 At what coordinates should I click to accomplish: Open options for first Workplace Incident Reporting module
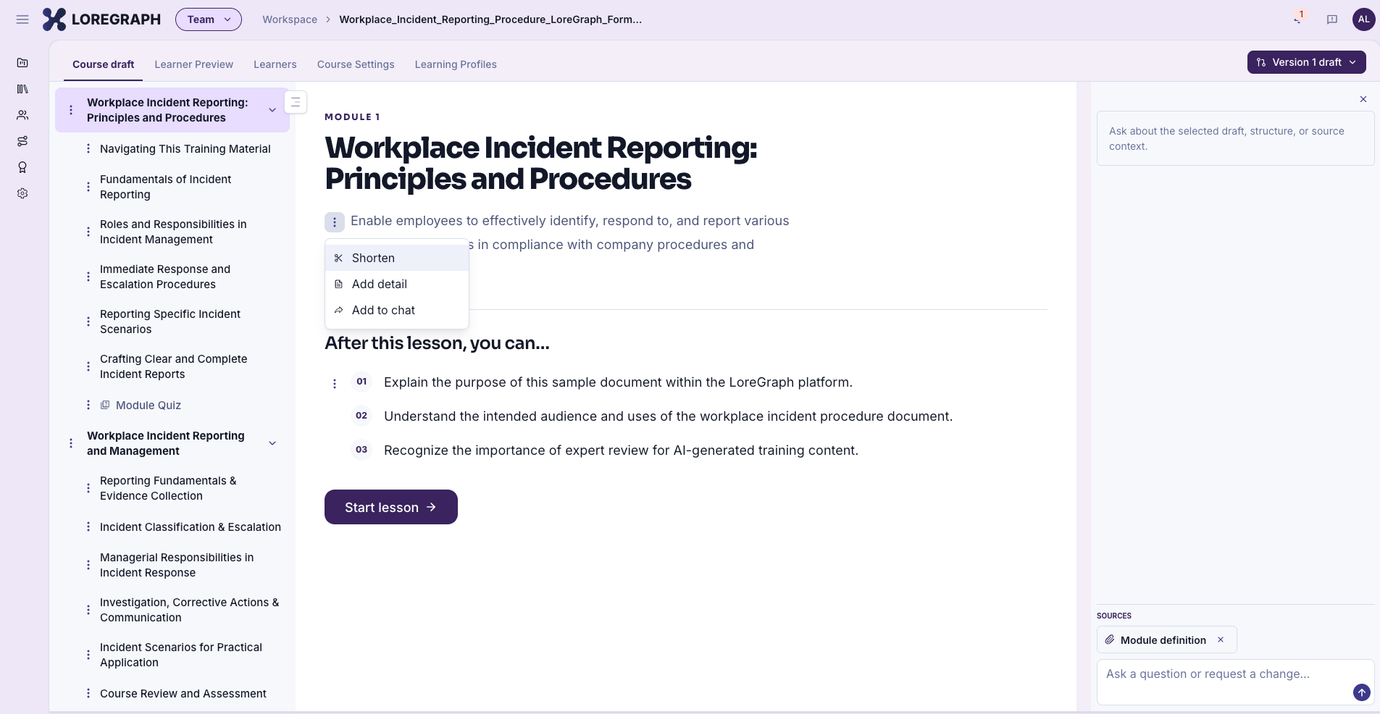70,110
